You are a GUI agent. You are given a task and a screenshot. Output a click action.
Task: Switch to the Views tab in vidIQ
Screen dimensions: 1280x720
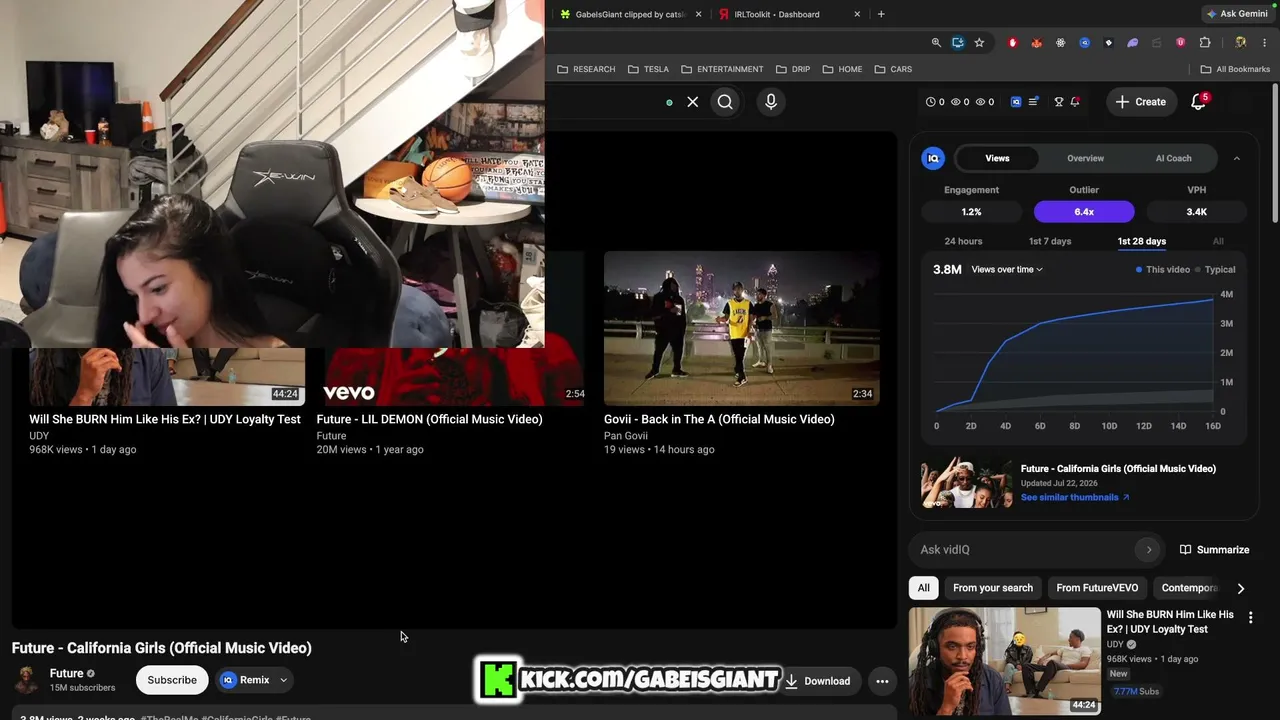pos(997,158)
